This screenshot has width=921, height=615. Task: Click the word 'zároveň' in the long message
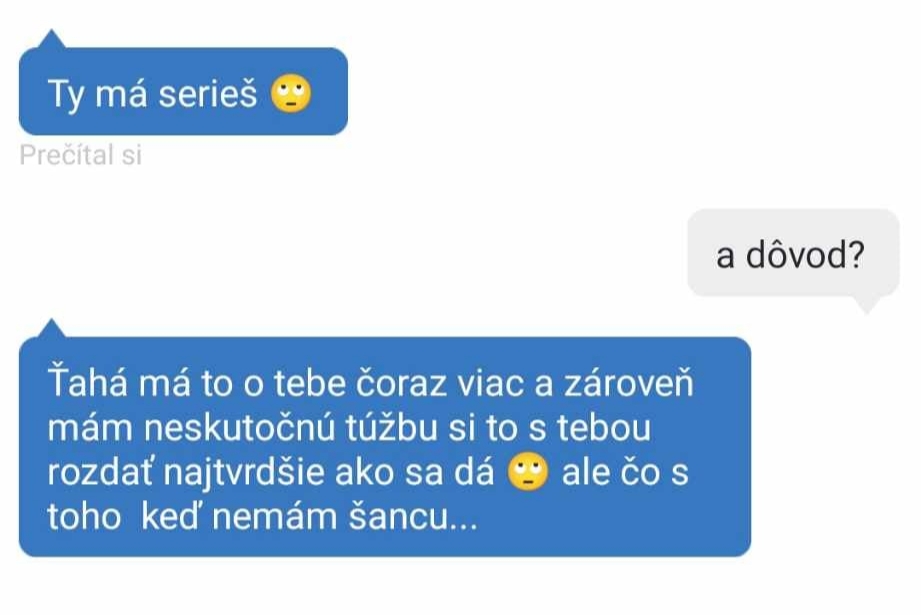(629, 383)
